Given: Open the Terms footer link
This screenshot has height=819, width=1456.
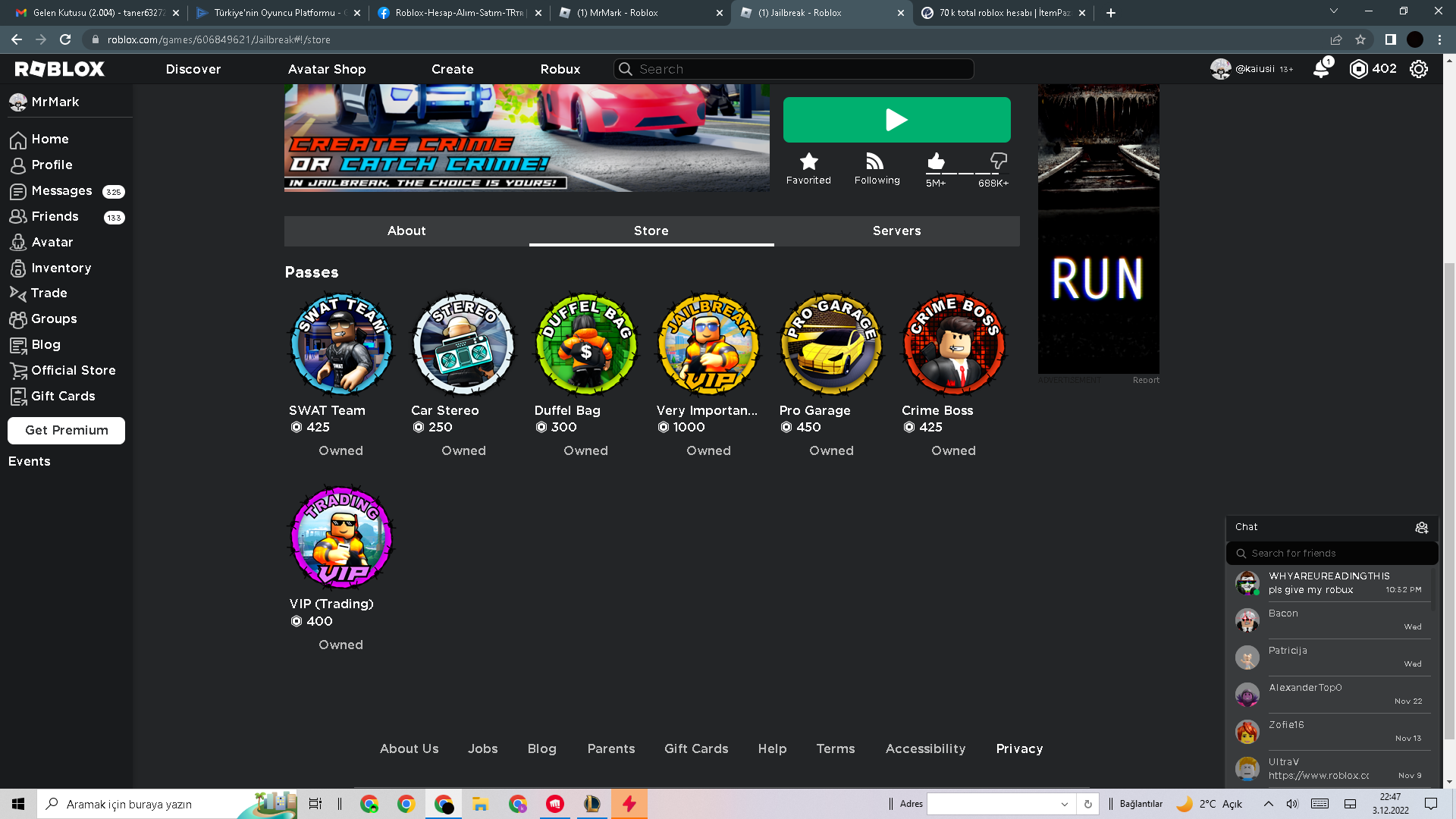Looking at the screenshot, I should tap(835, 749).
